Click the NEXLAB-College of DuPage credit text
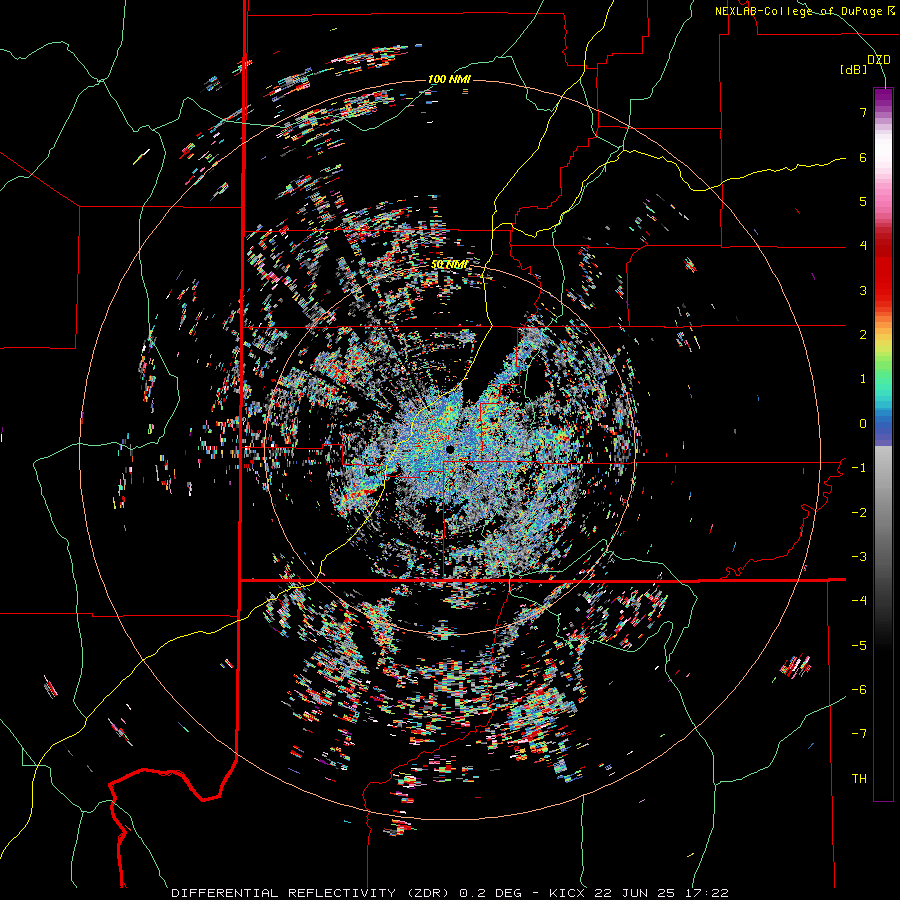 (804, 11)
